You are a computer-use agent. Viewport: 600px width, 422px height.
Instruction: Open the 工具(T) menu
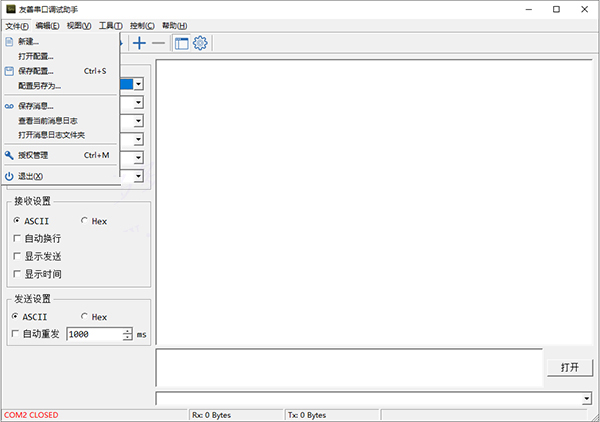tap(111, 26)
